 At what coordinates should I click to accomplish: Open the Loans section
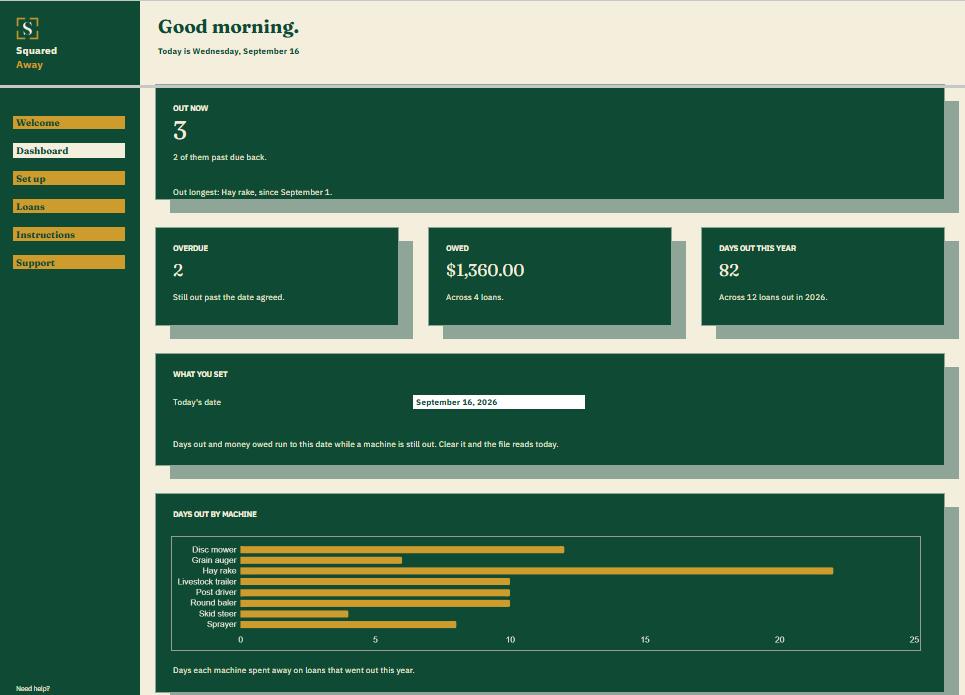pyautogui.click(x=69, y=206)
